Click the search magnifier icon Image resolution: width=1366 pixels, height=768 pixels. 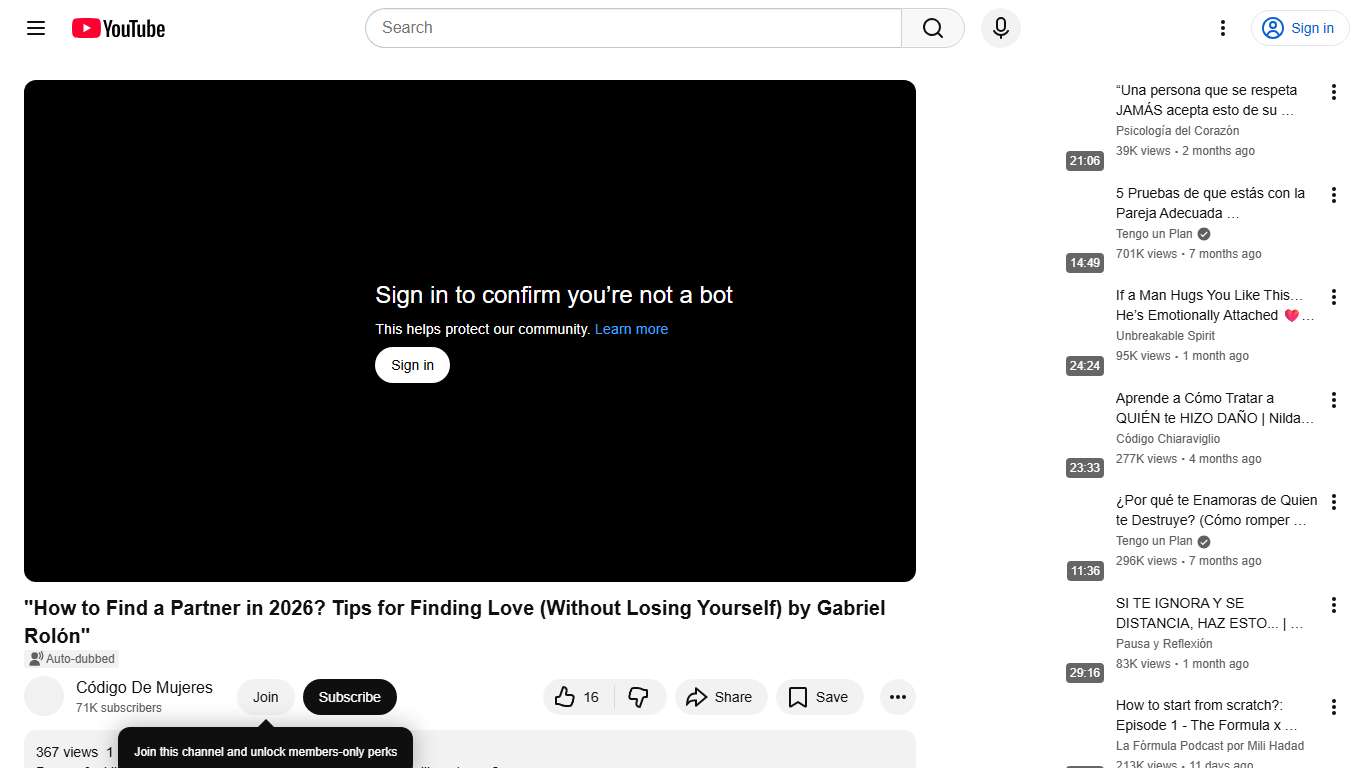[931, 28]
